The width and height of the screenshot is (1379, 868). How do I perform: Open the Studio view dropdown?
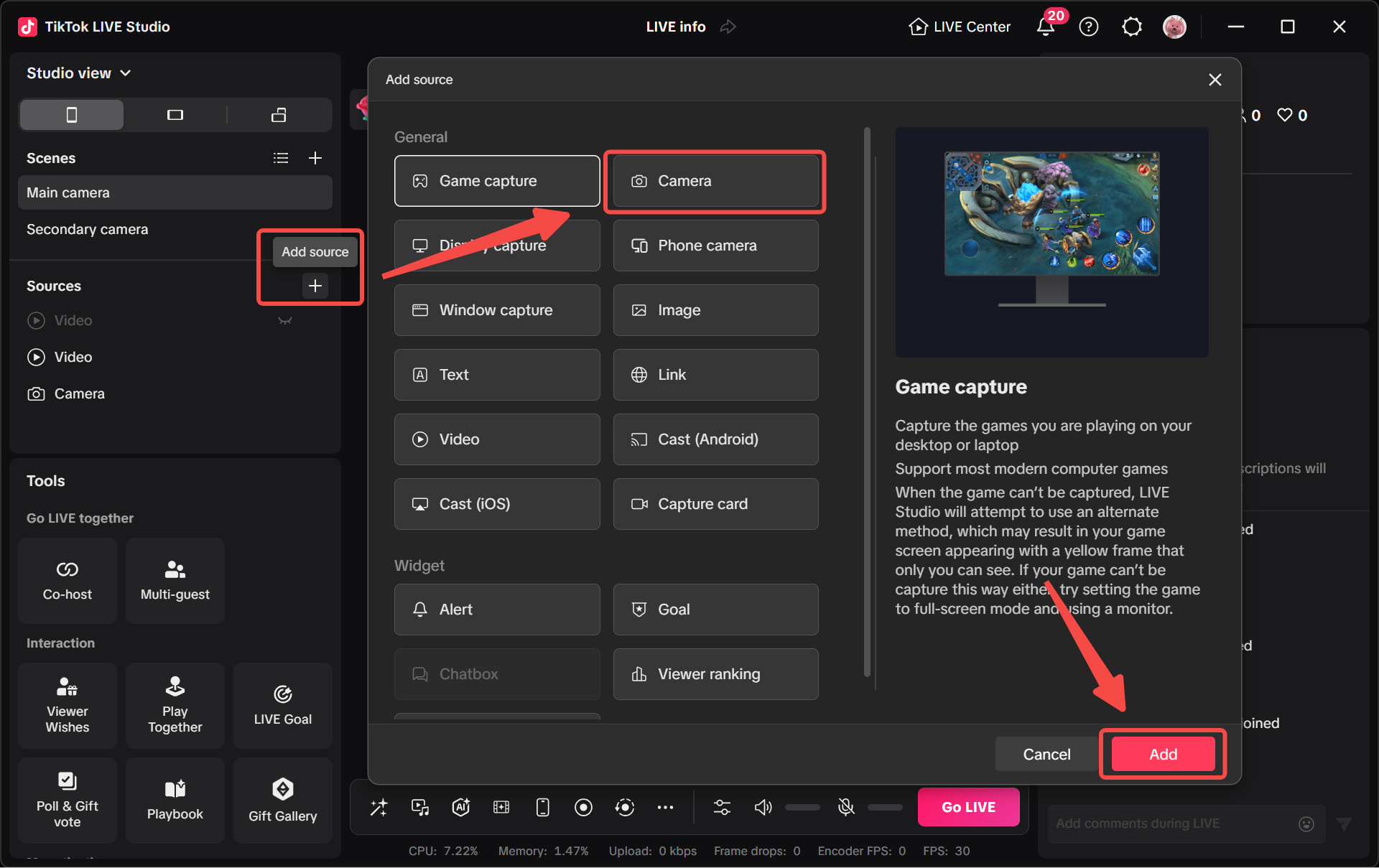point(79,73)
